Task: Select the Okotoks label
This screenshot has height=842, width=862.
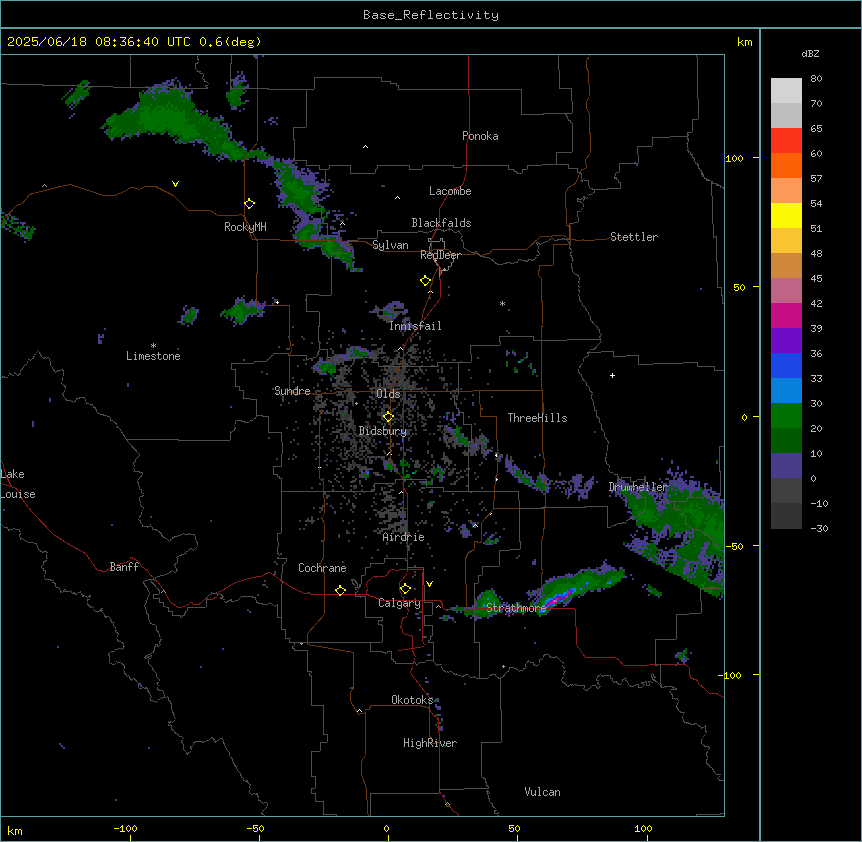Action: [412, 700]
